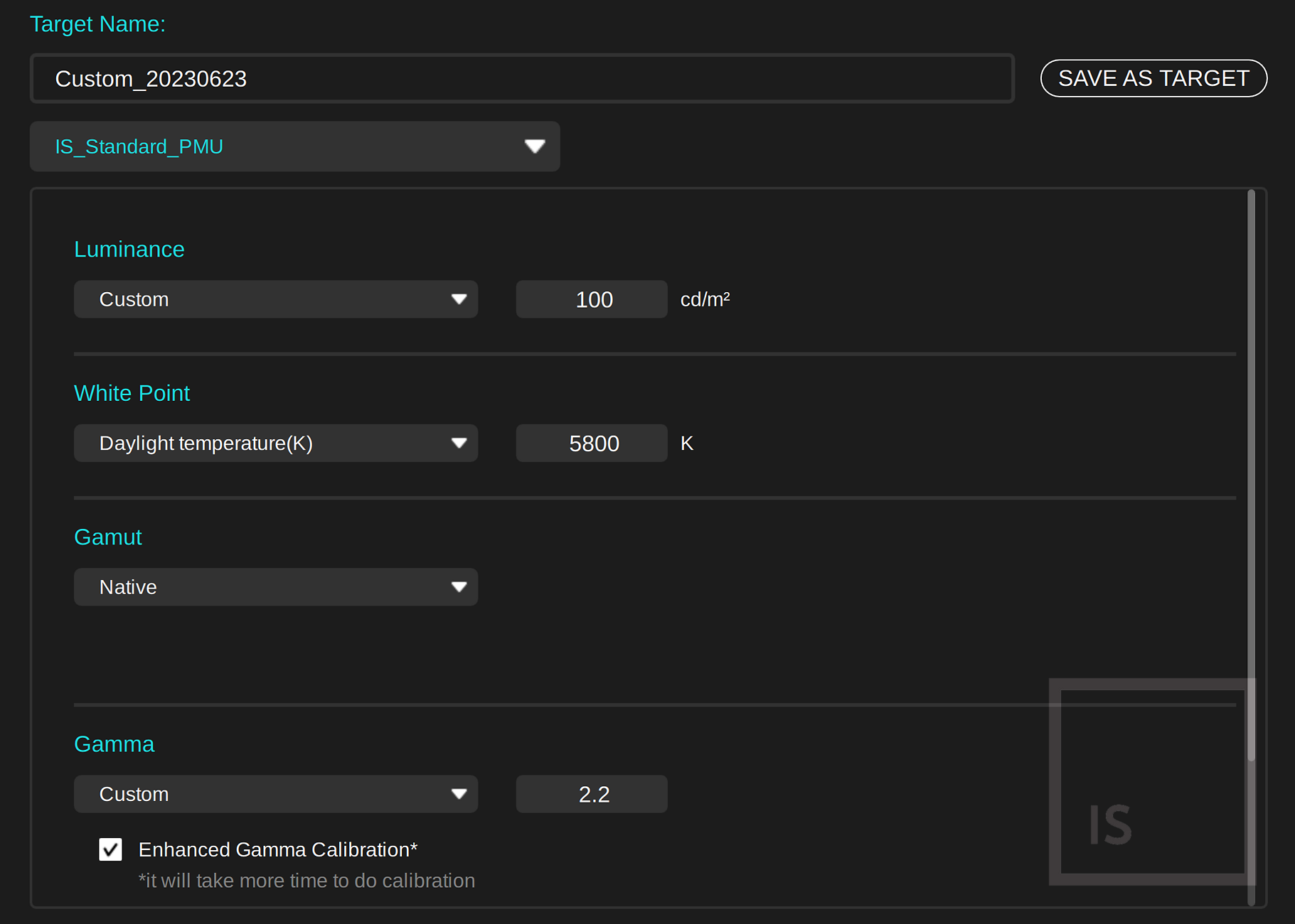The width and height of the screenshot is (1295, 924).
Task: Click the Gamma dropdown arrow icon
Action: pyautogui.click(x=459, y=794)
